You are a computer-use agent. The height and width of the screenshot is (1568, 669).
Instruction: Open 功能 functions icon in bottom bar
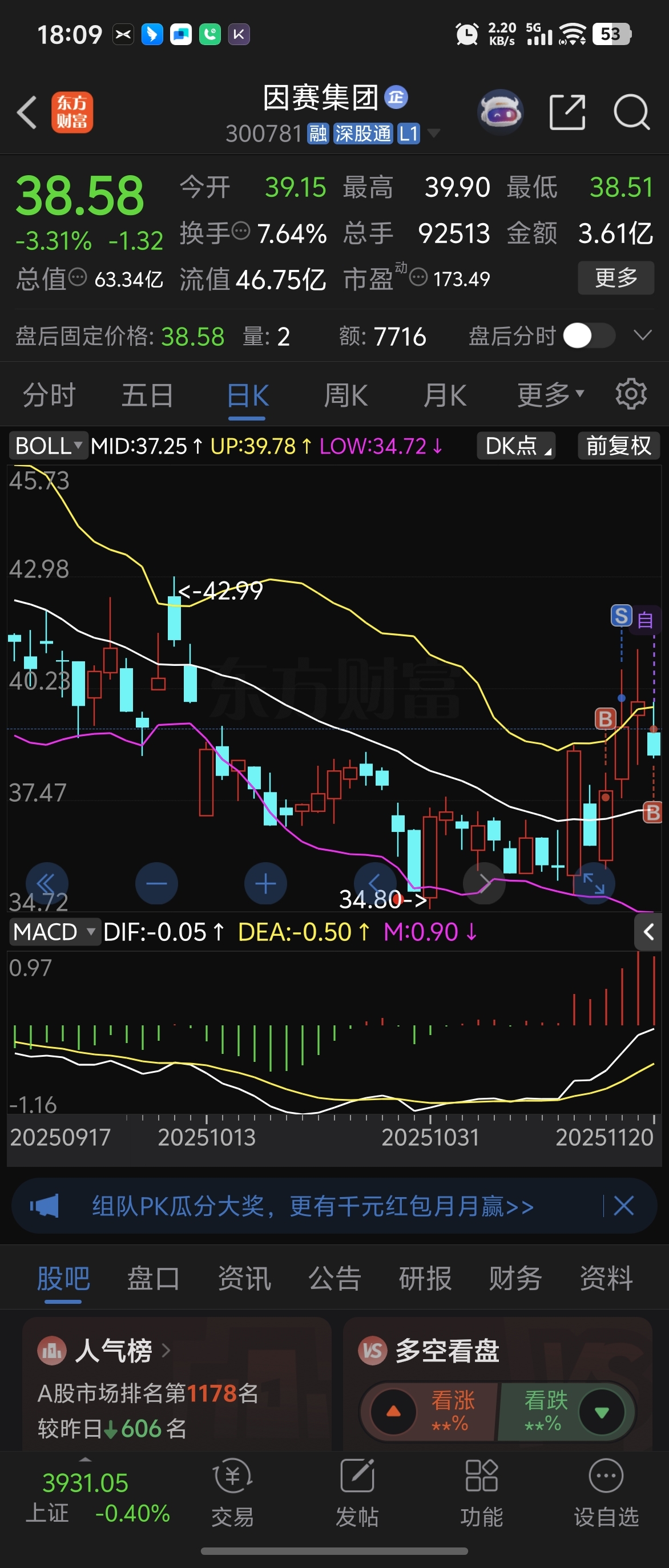482,1494
